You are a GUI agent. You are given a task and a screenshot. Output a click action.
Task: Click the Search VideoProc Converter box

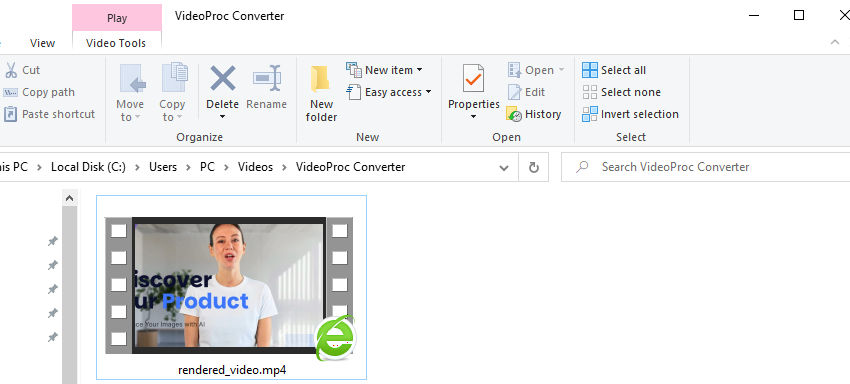[705, 167]
